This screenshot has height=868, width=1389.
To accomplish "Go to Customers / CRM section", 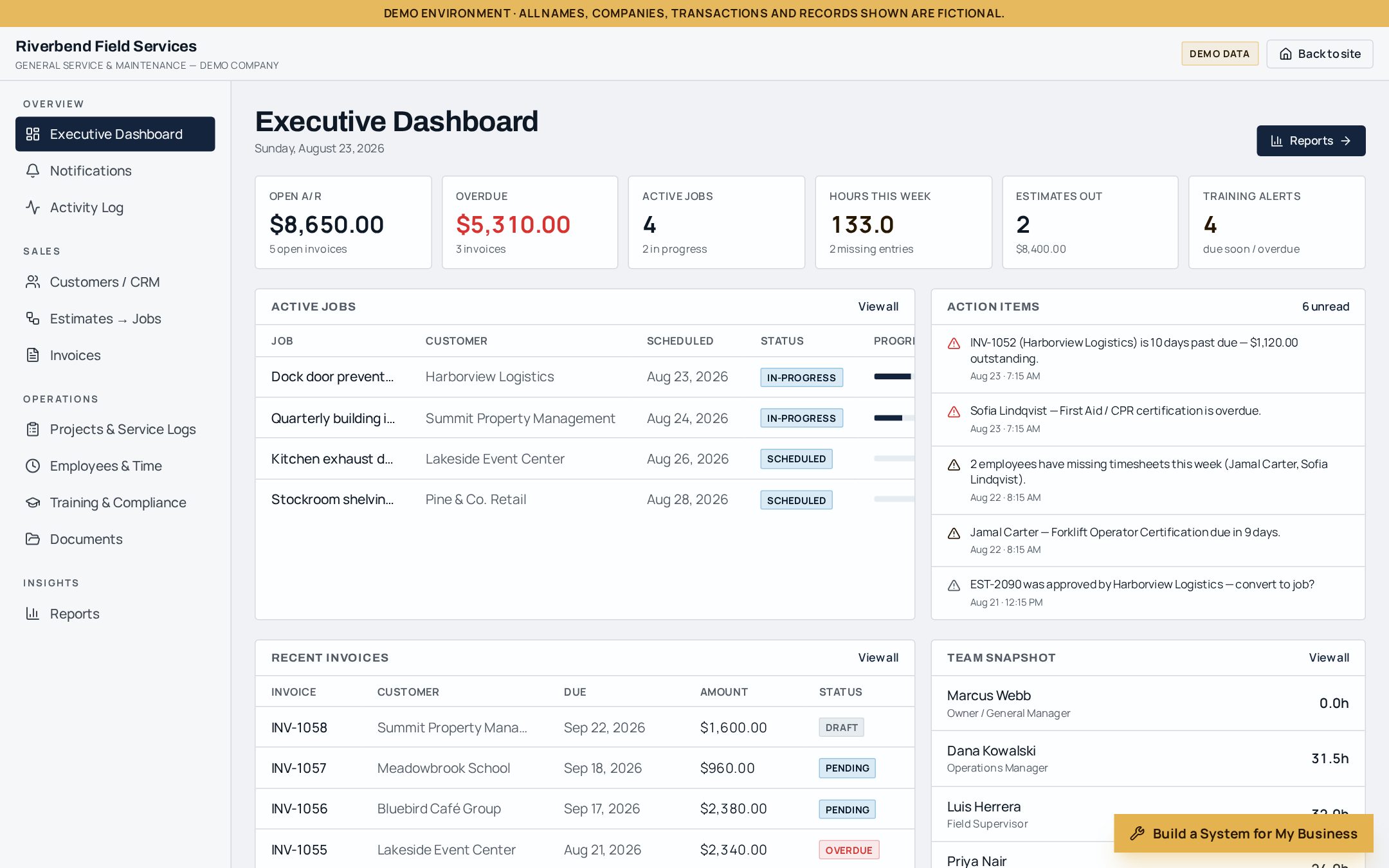I will (x=115, y=282).
